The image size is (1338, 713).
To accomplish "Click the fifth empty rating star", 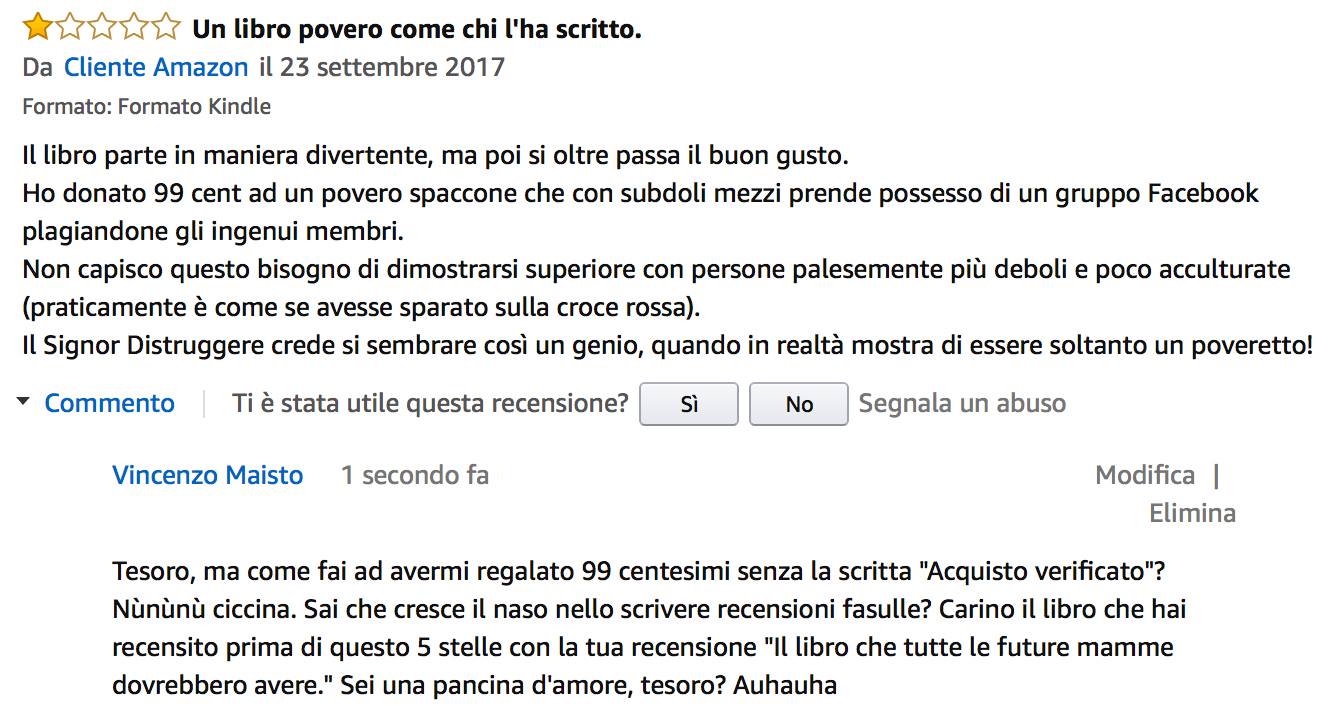I will coord(165,27).
